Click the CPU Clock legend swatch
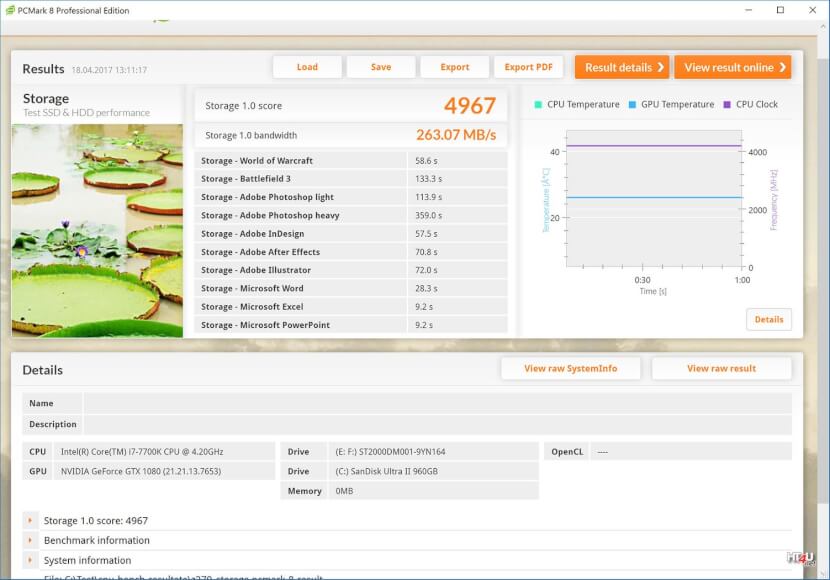Viewport: 830px width, 580px height. 727,104
